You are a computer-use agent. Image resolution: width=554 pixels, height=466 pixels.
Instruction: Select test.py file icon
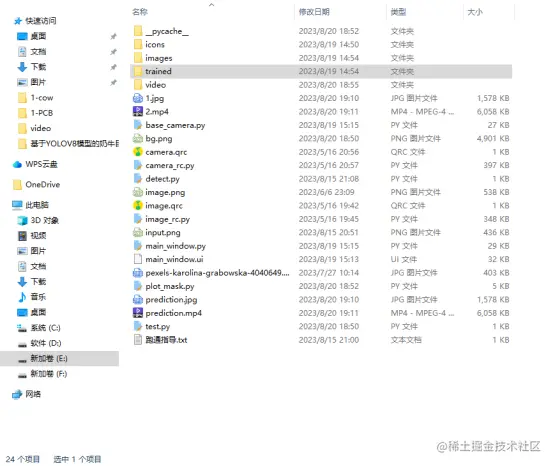(138, 326)
